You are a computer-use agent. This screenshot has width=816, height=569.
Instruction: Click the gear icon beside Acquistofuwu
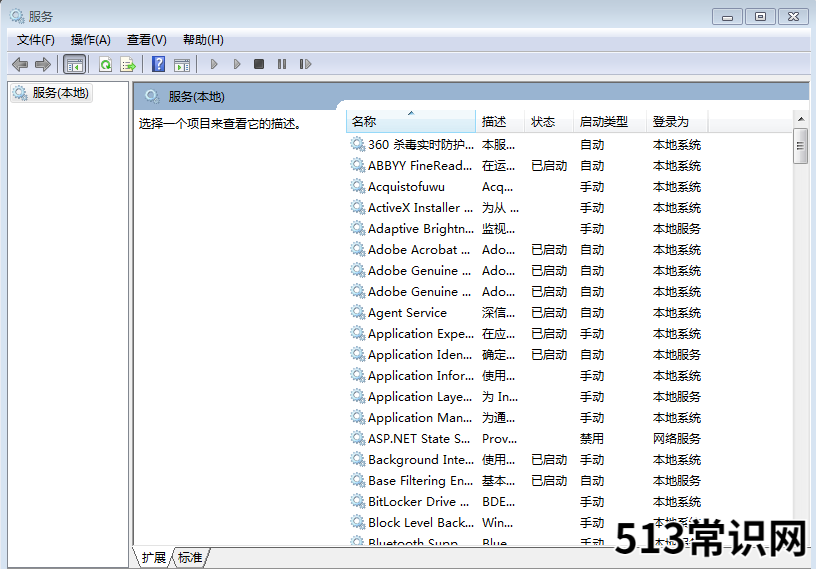[357, 186]
